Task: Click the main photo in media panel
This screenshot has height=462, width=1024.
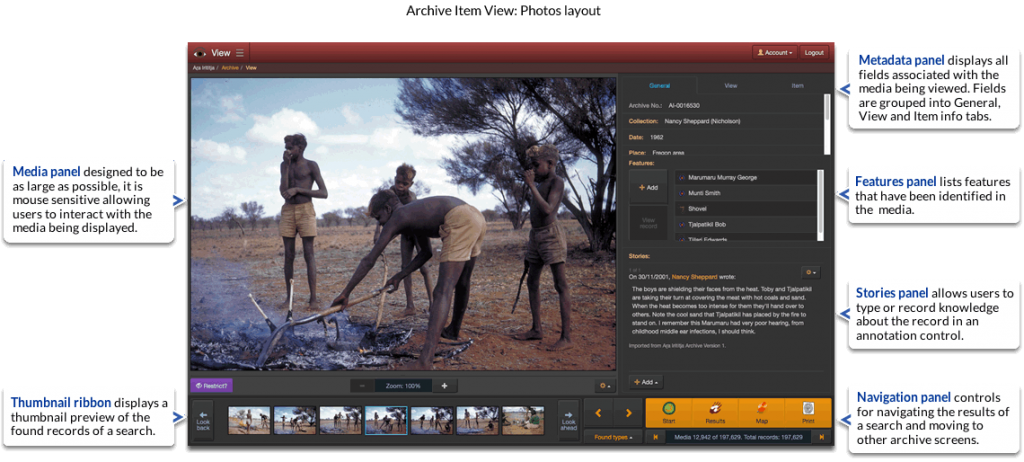Action: point(403,224)
